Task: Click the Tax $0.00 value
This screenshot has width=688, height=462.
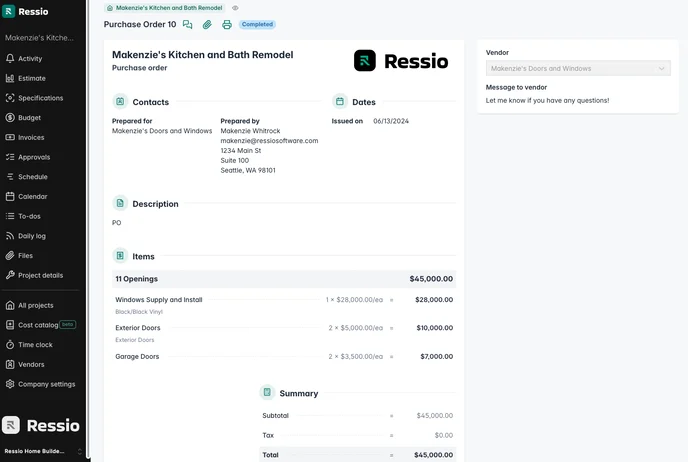Action: tap(444, 435)
